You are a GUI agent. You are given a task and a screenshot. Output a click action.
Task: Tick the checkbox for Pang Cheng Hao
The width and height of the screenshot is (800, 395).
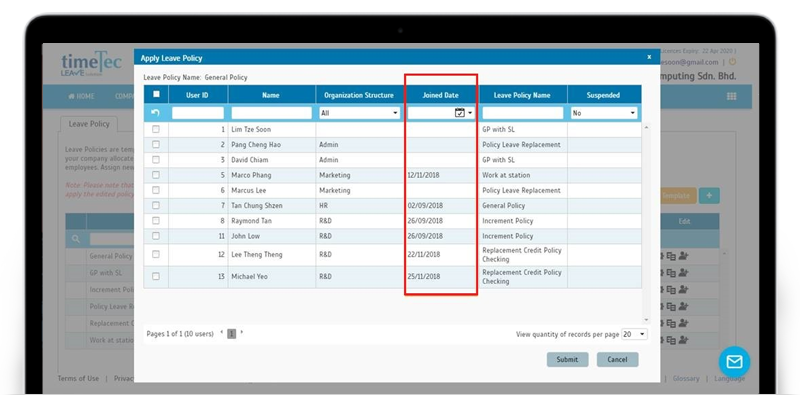(156, 145)
